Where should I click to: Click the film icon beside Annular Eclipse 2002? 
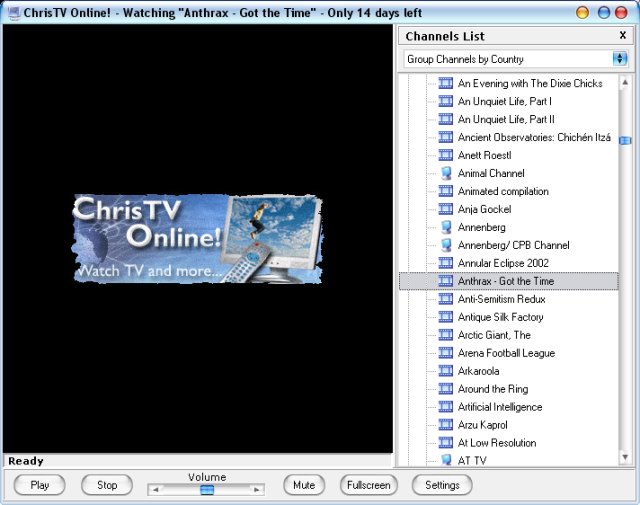[445, 263]
